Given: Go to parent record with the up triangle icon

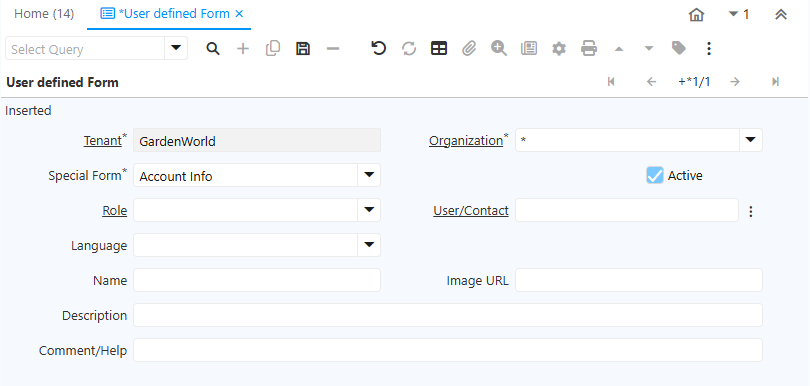Looking at the screenshot, I should 619,49.
